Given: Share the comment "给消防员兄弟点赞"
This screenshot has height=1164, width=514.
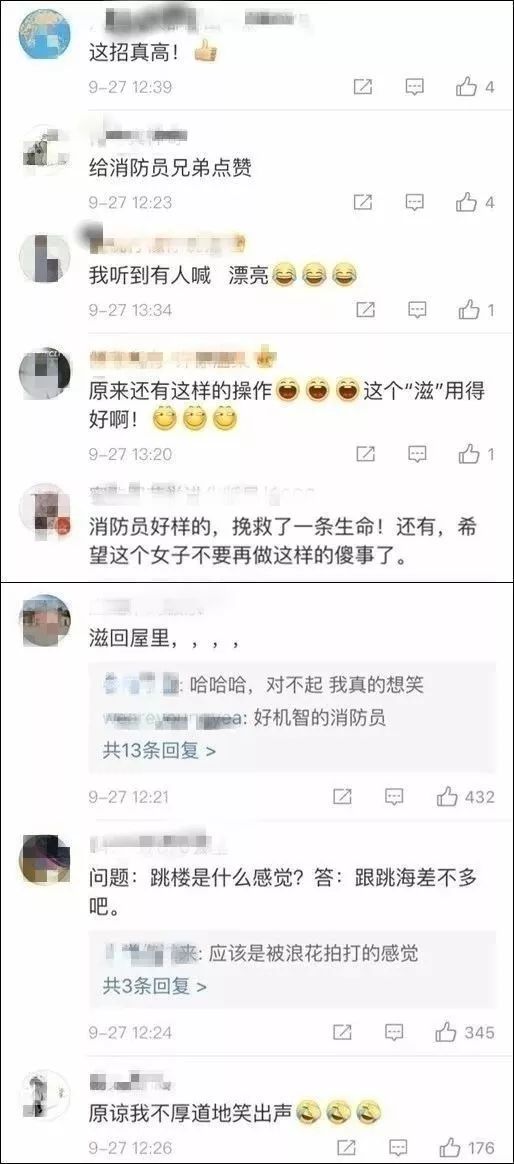Looking at the screenshot, I should coord(362,201).
